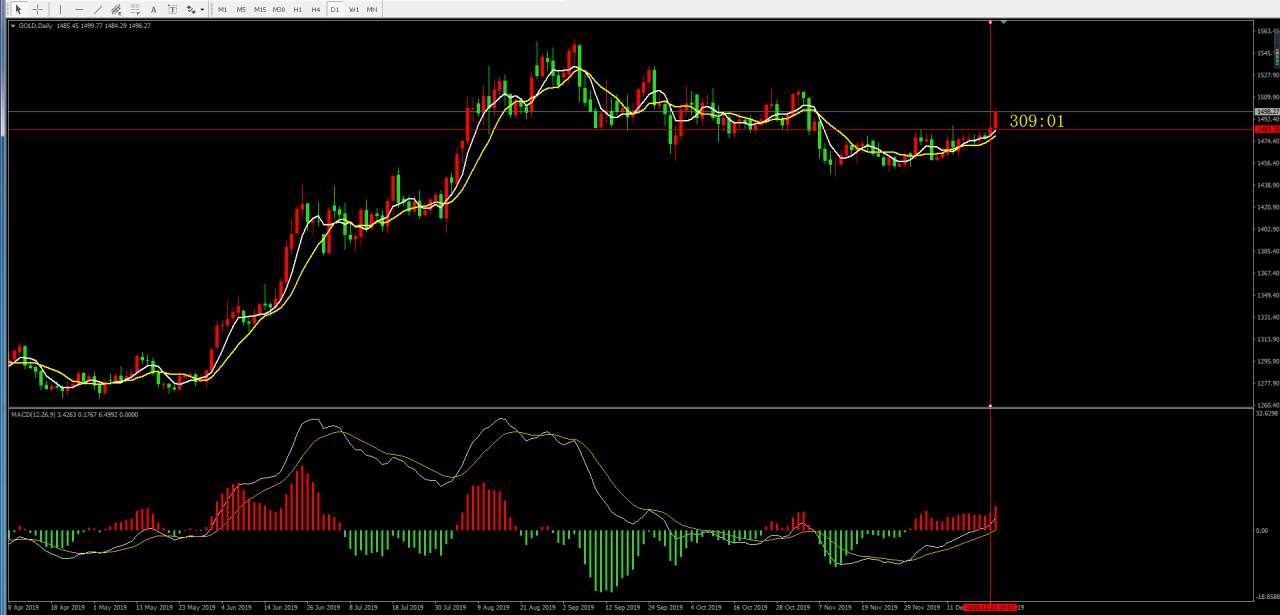Click the 1563 price on the scale
The width and height of the screenshot is (1280, 615).
point(1266,31)
